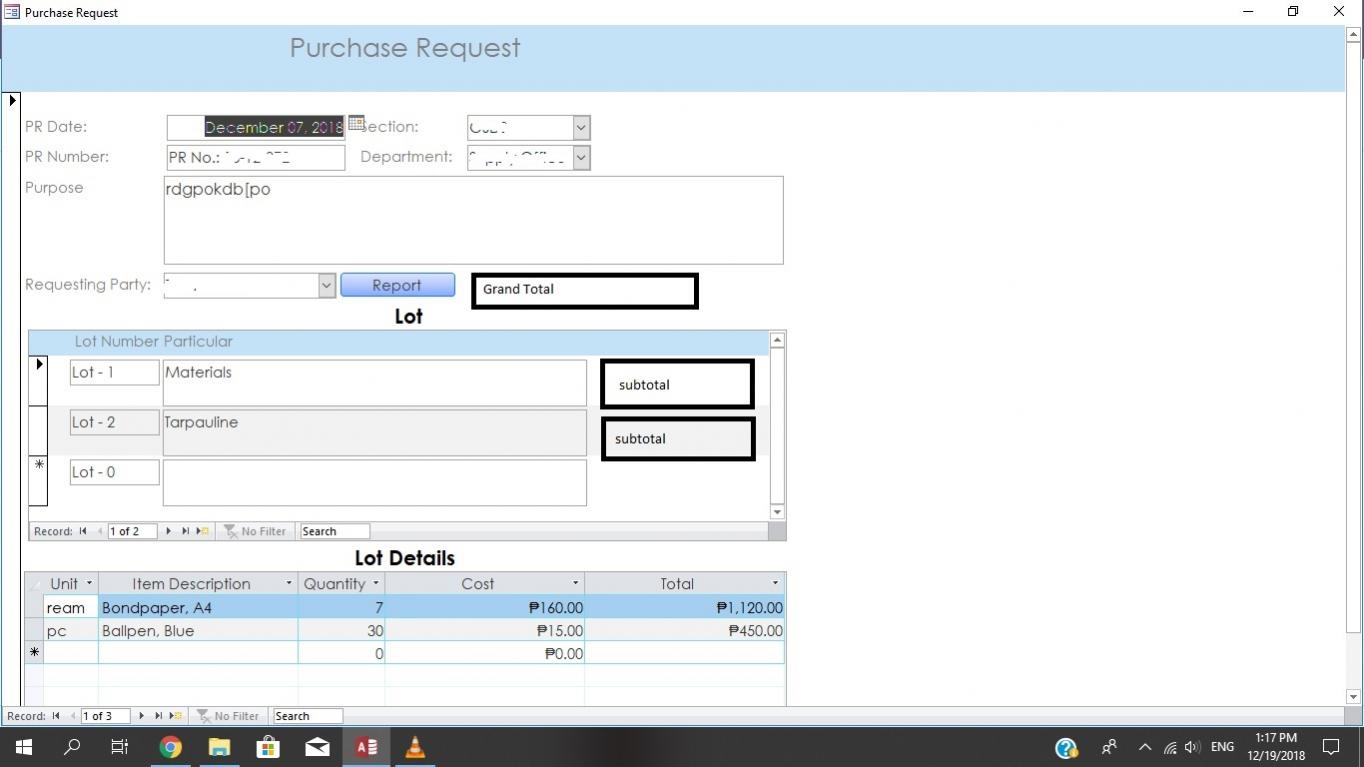Screen dimensions: 1364x767
Task: Switch to Access app on the taskbar
Action: (366, 747)
